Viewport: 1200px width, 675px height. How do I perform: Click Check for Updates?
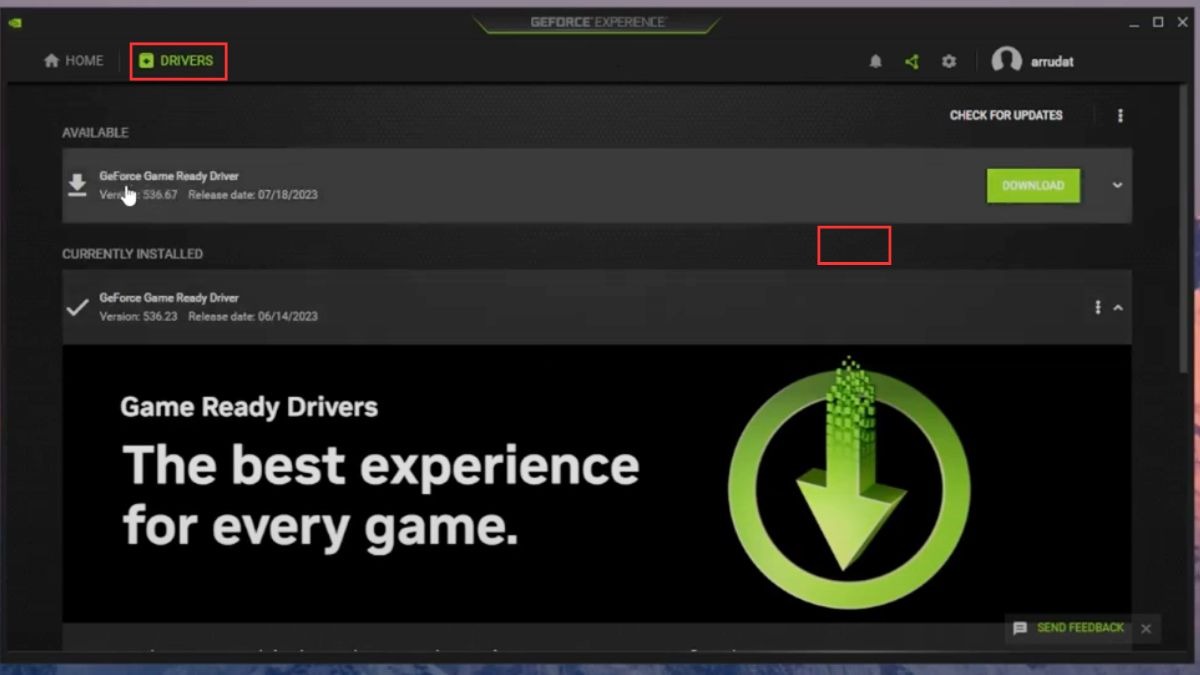[1006, 115]
